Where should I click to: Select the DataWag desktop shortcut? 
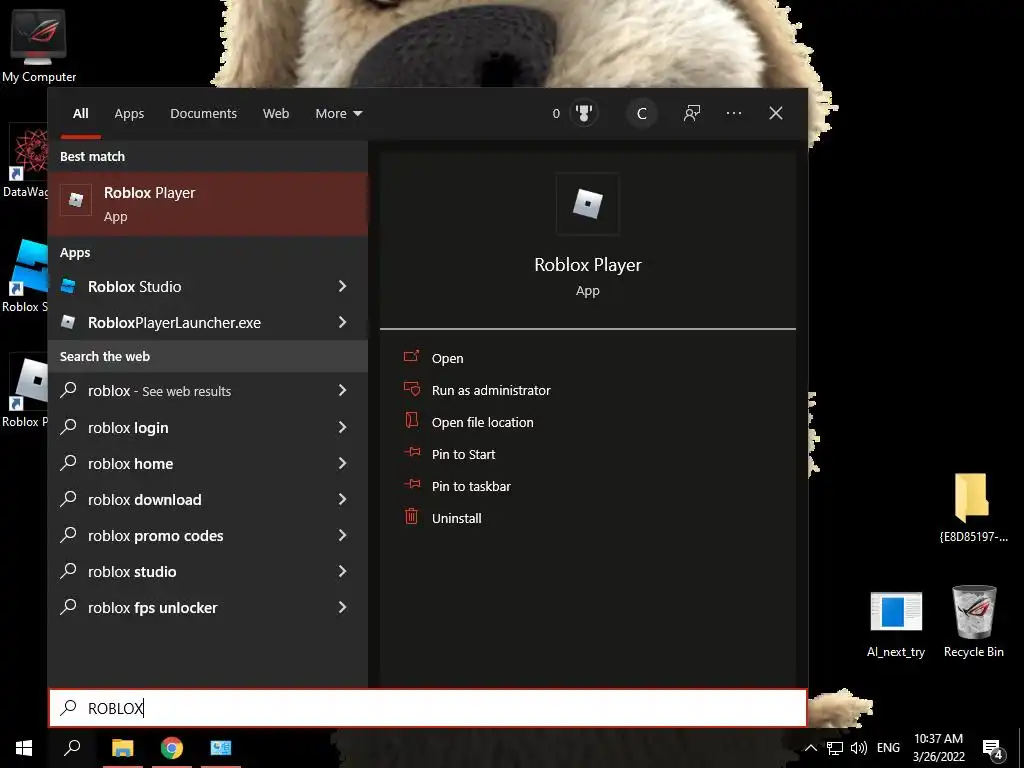coord(25,161)
